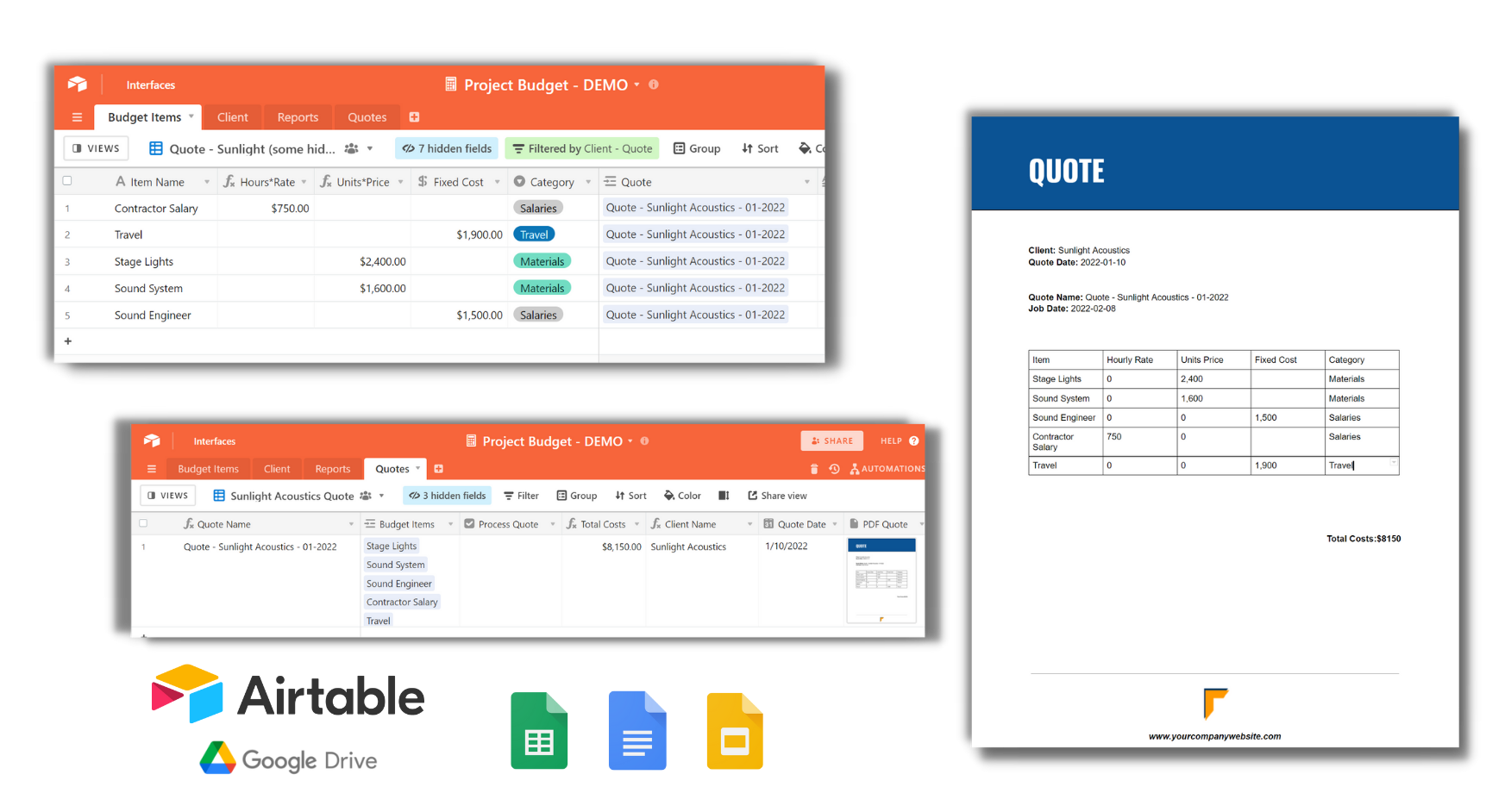
Task: Select the checkbox for the Contractor Salary row
Action: [66, 208]
